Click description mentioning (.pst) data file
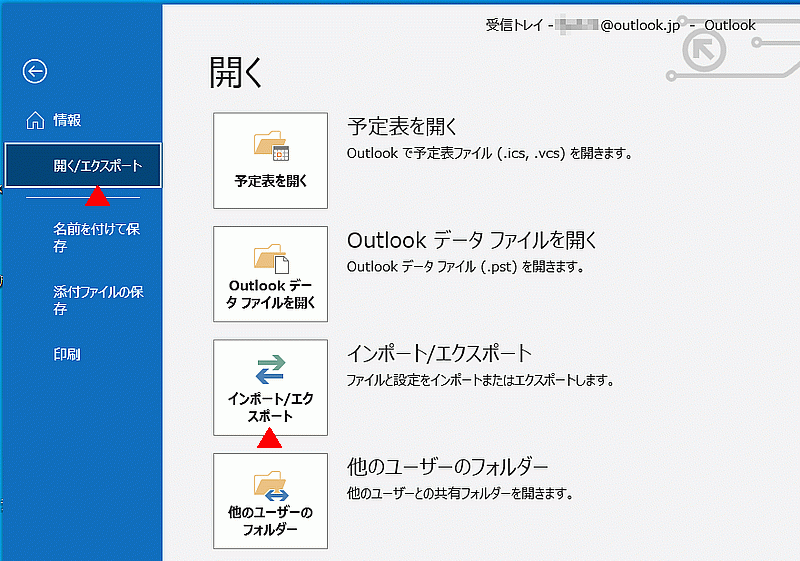 tap(466, 266)
